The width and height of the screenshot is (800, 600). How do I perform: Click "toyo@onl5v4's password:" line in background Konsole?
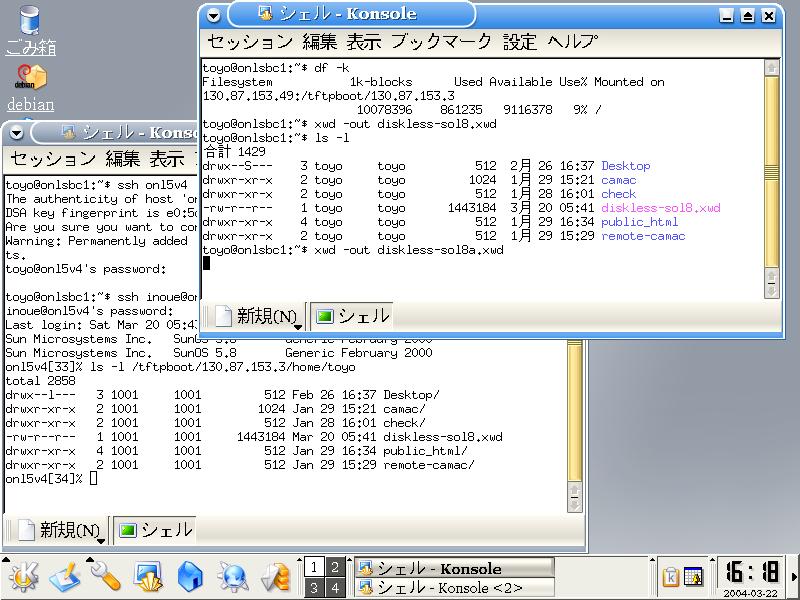86,269
